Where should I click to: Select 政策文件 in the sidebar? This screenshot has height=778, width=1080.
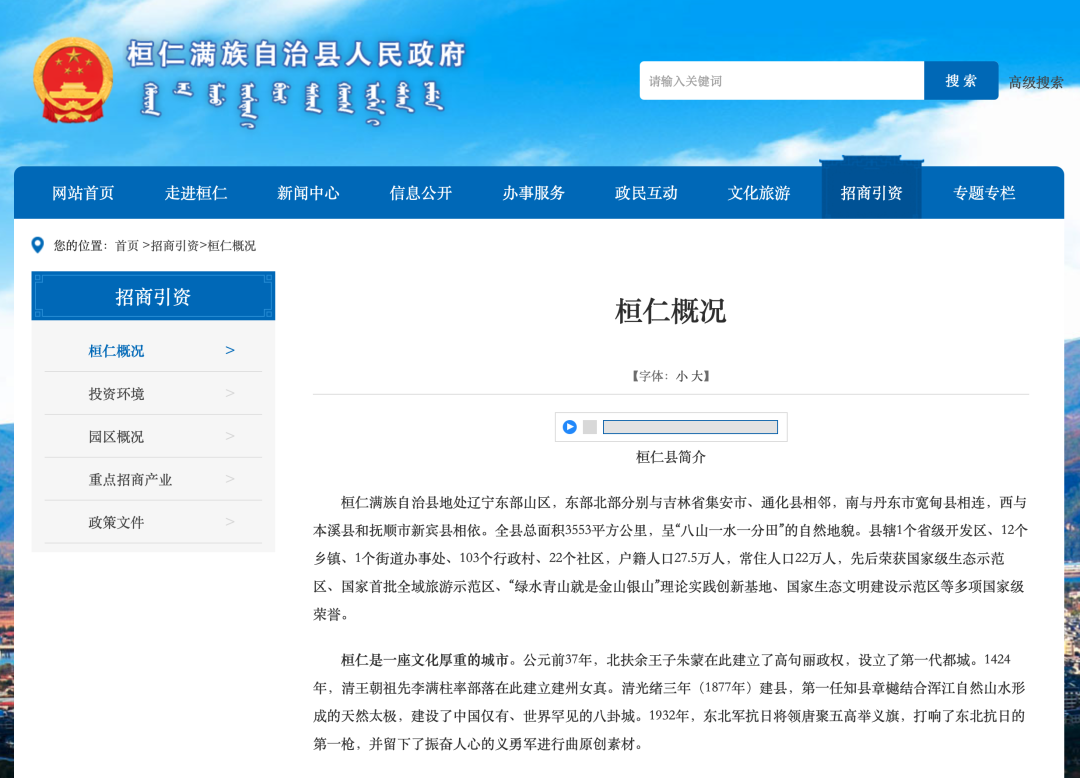(x=116, y=523)
